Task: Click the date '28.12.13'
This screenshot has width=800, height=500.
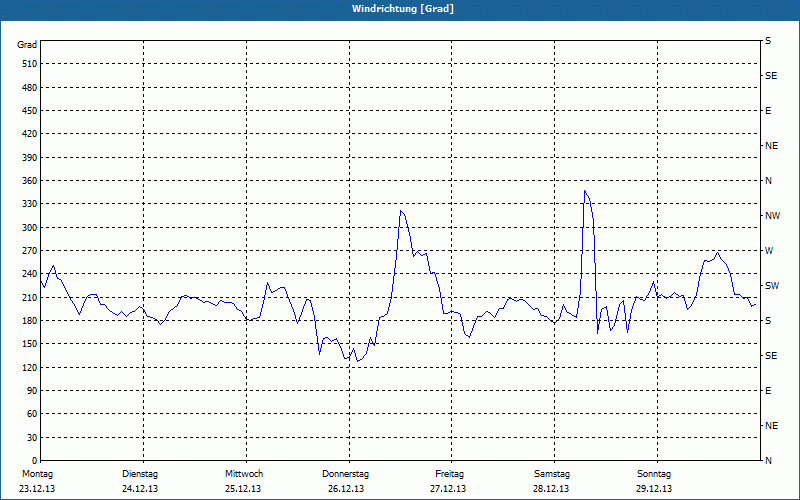Action: pos(551,489)
